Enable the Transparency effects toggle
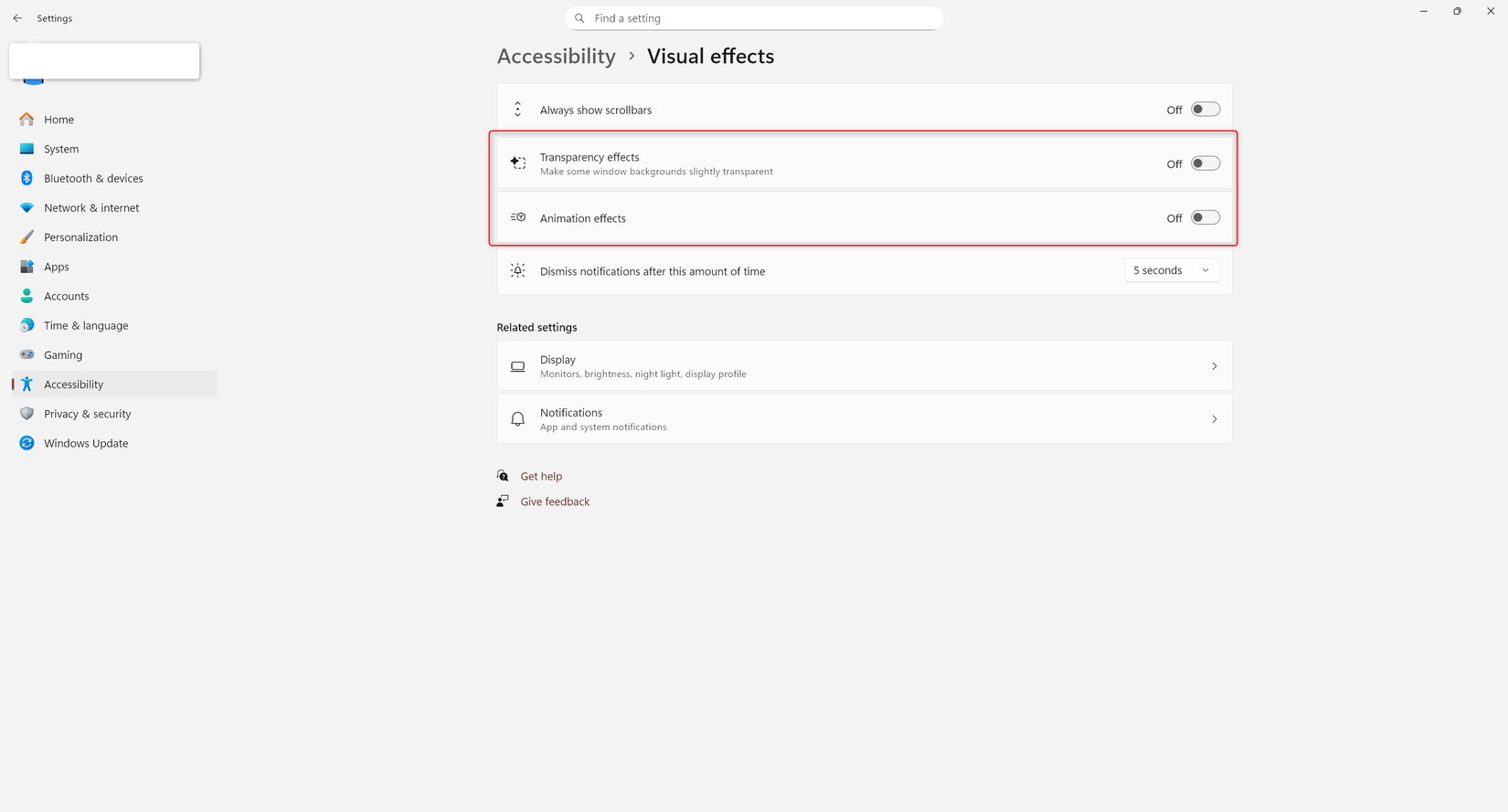The image size is (1508, 812). point(1205,163)
